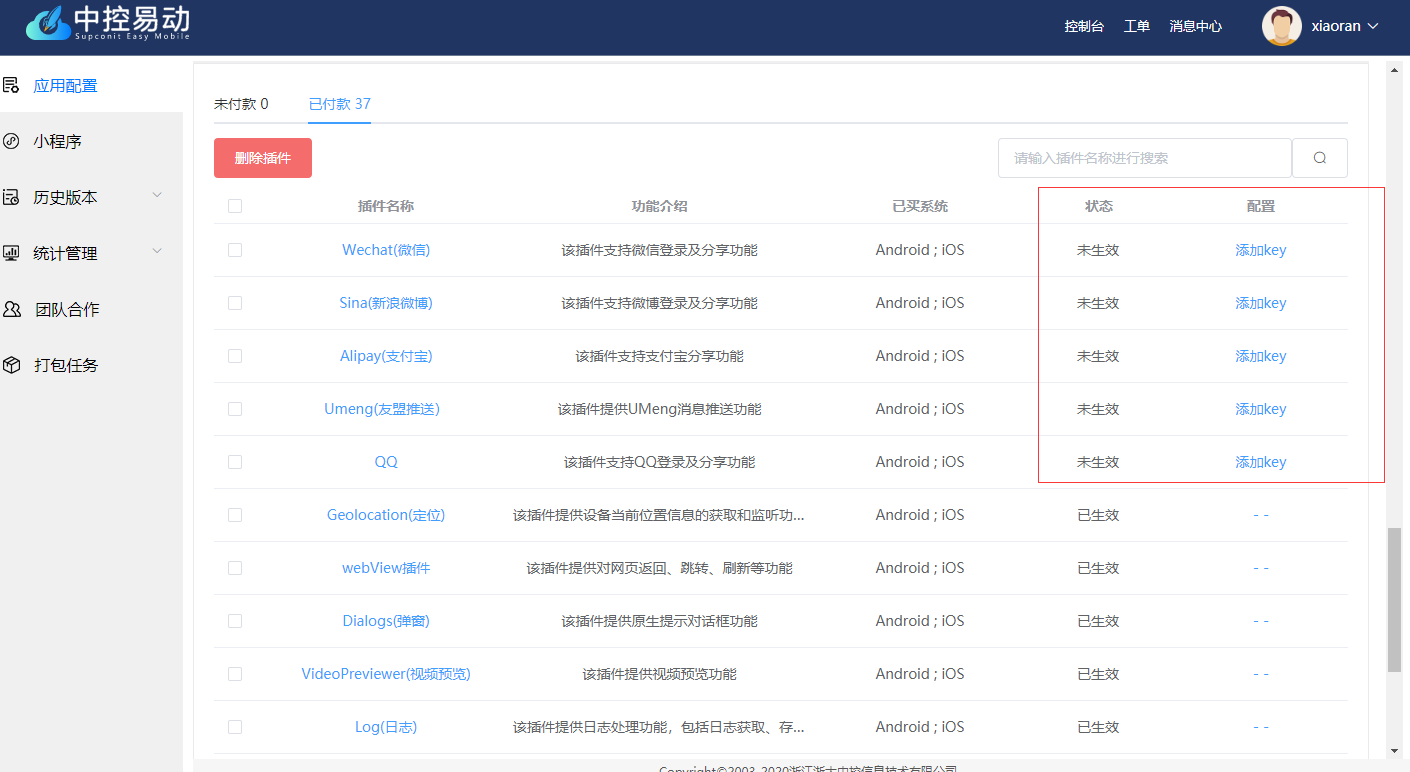Click the xiaoran user avatar
This screenshot has height=772, width=1410.
(1282, 26)
